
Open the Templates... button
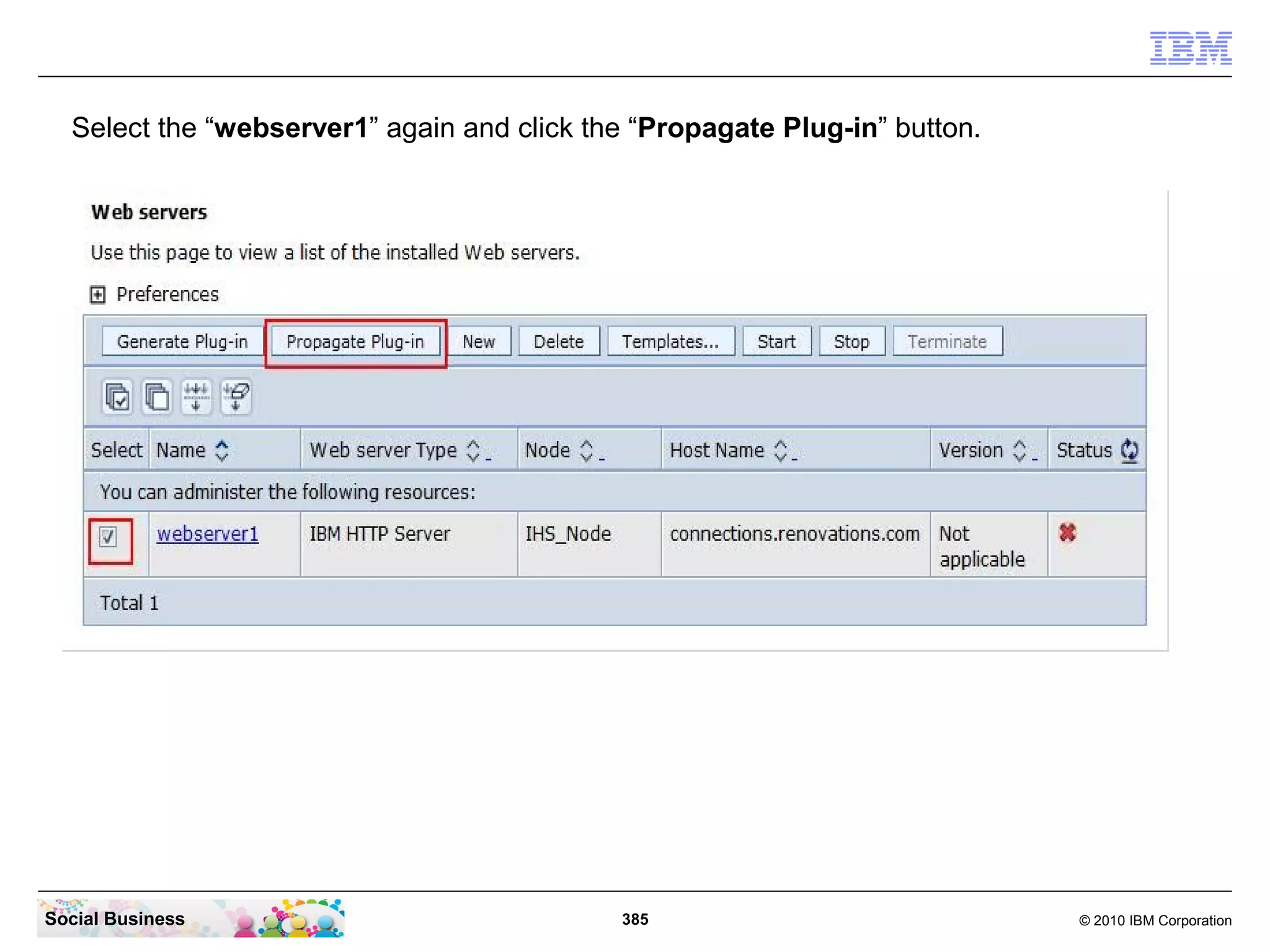coord(671,342)
